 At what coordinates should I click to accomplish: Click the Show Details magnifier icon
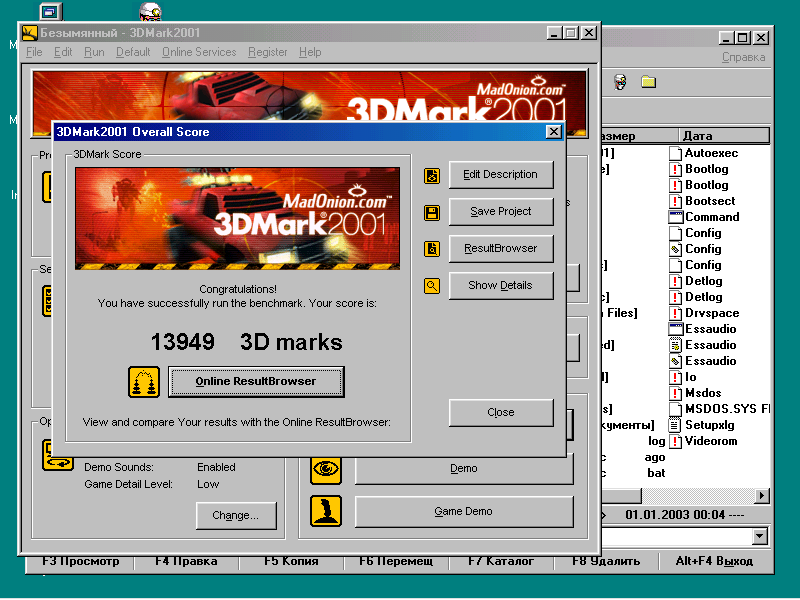click(432, 286)
